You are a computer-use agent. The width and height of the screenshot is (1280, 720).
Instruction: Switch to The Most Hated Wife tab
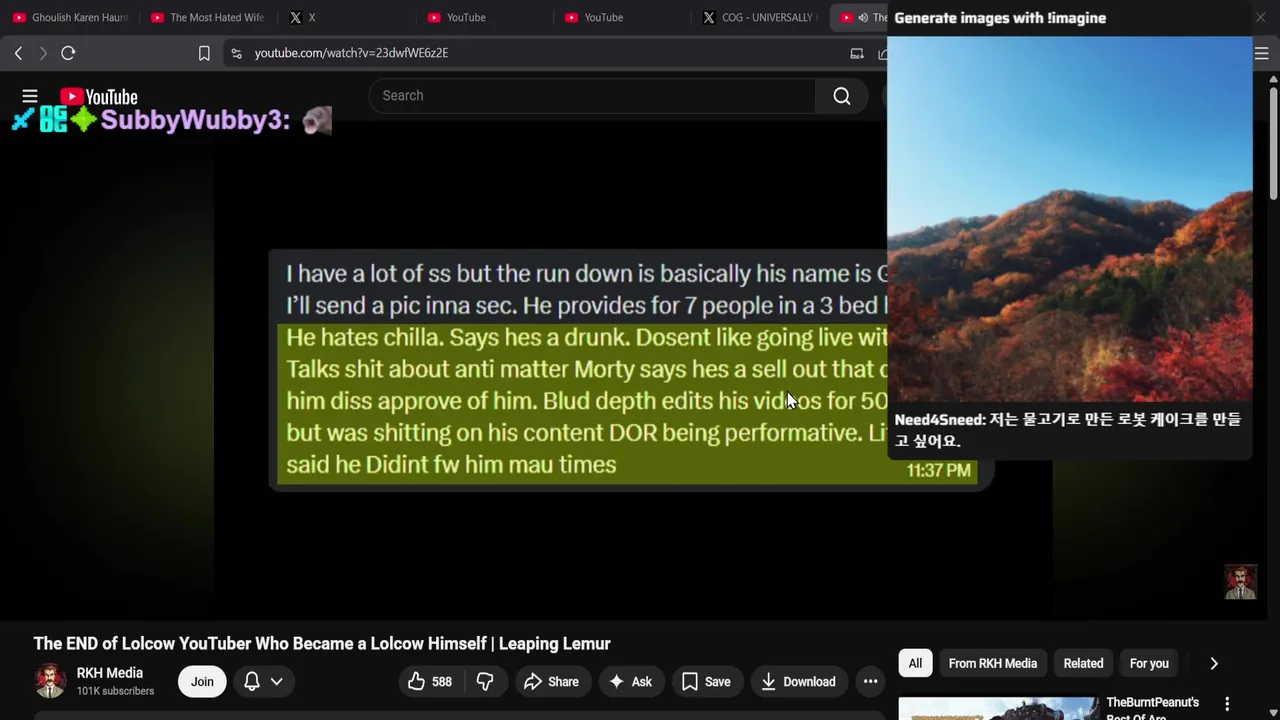click(208, 17)
